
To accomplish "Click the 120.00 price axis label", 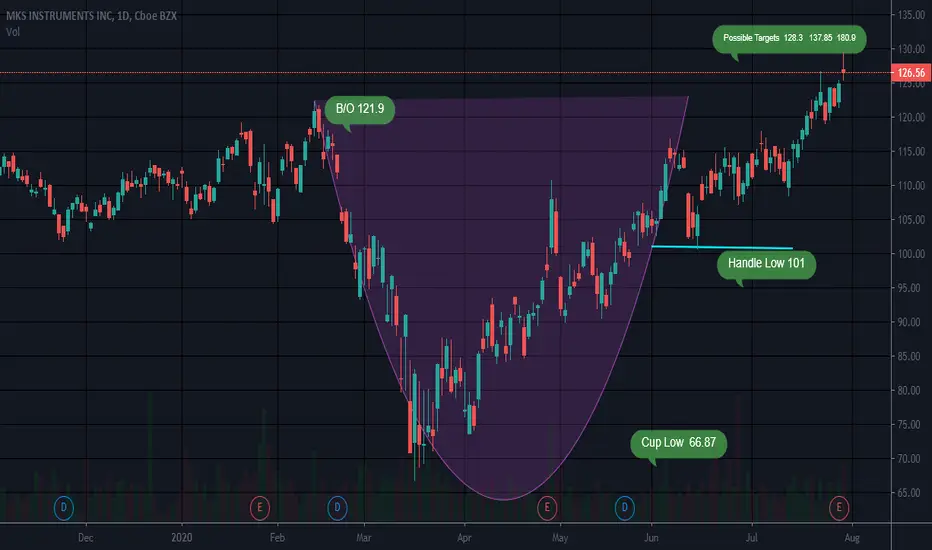I will [x=911, y=117].
